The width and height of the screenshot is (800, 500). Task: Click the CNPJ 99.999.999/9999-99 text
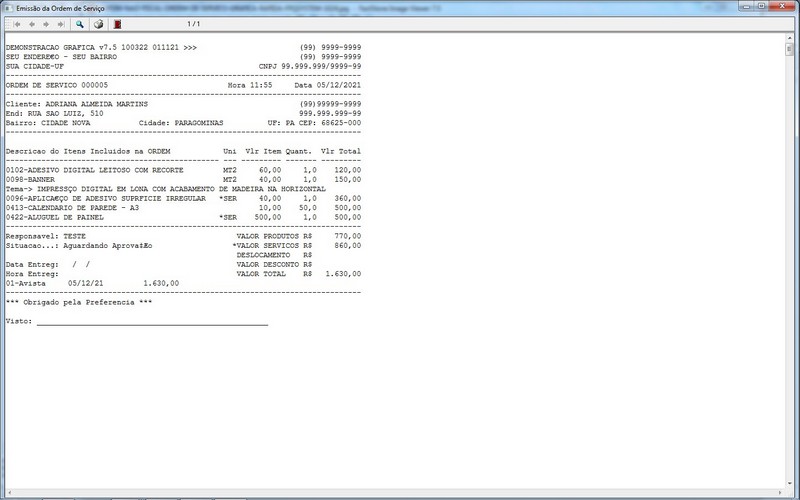pyautogui.click(x=310, y=66)
